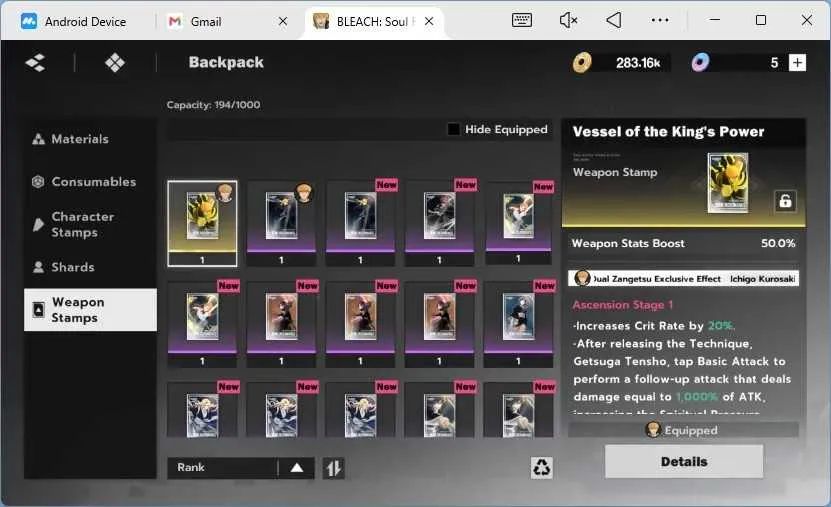Click the stamp artwork in the detail panel
Image resolution: width=831 pixels, height=507 pixels.
tap(728, 183)
